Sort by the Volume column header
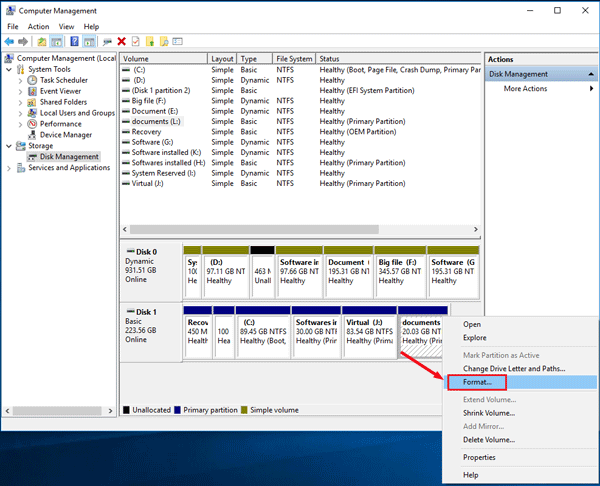This screenshot has height=486, width=600. pos(164,59)
